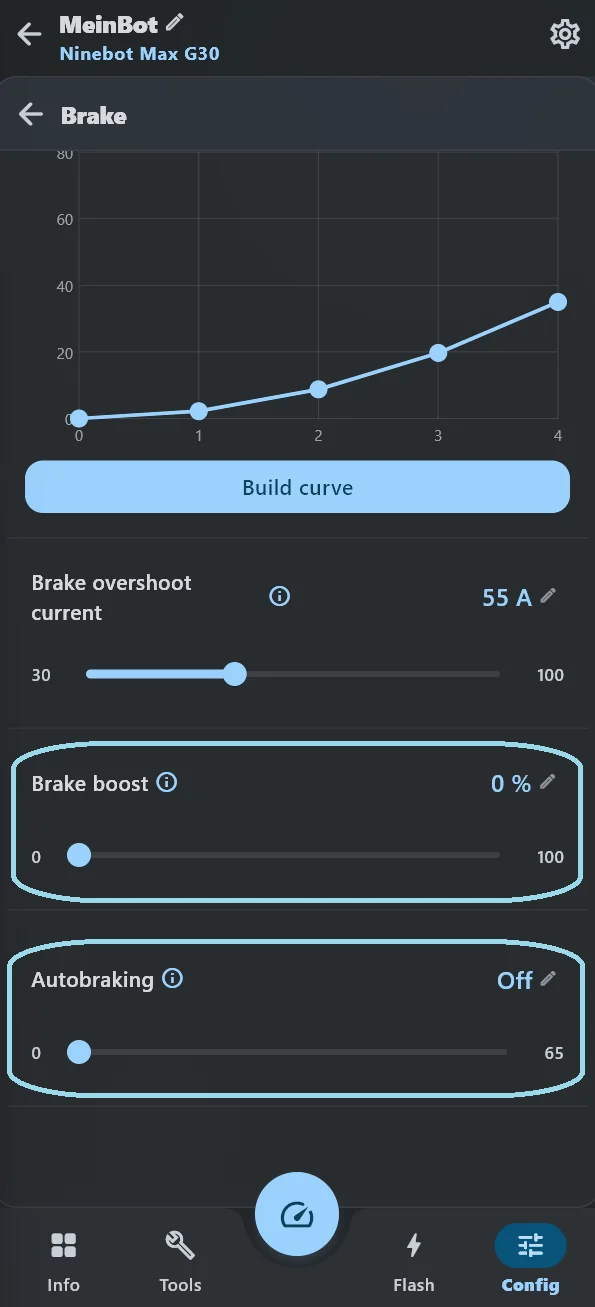Screen dimensions: 595x1307
Task: Switch to the Info tab
Action: point(63,1261)
